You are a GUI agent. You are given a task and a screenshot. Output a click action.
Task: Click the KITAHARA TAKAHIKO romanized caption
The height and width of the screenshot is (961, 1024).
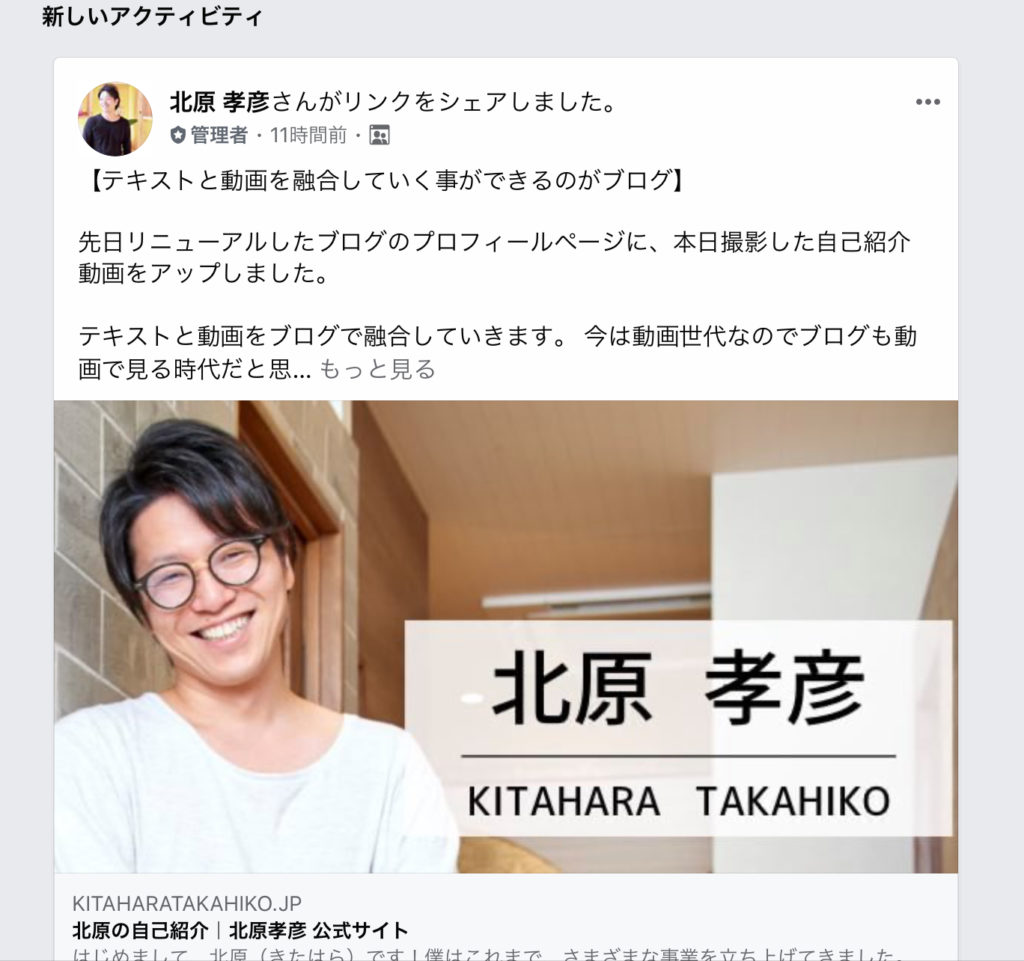pos(679,801)
